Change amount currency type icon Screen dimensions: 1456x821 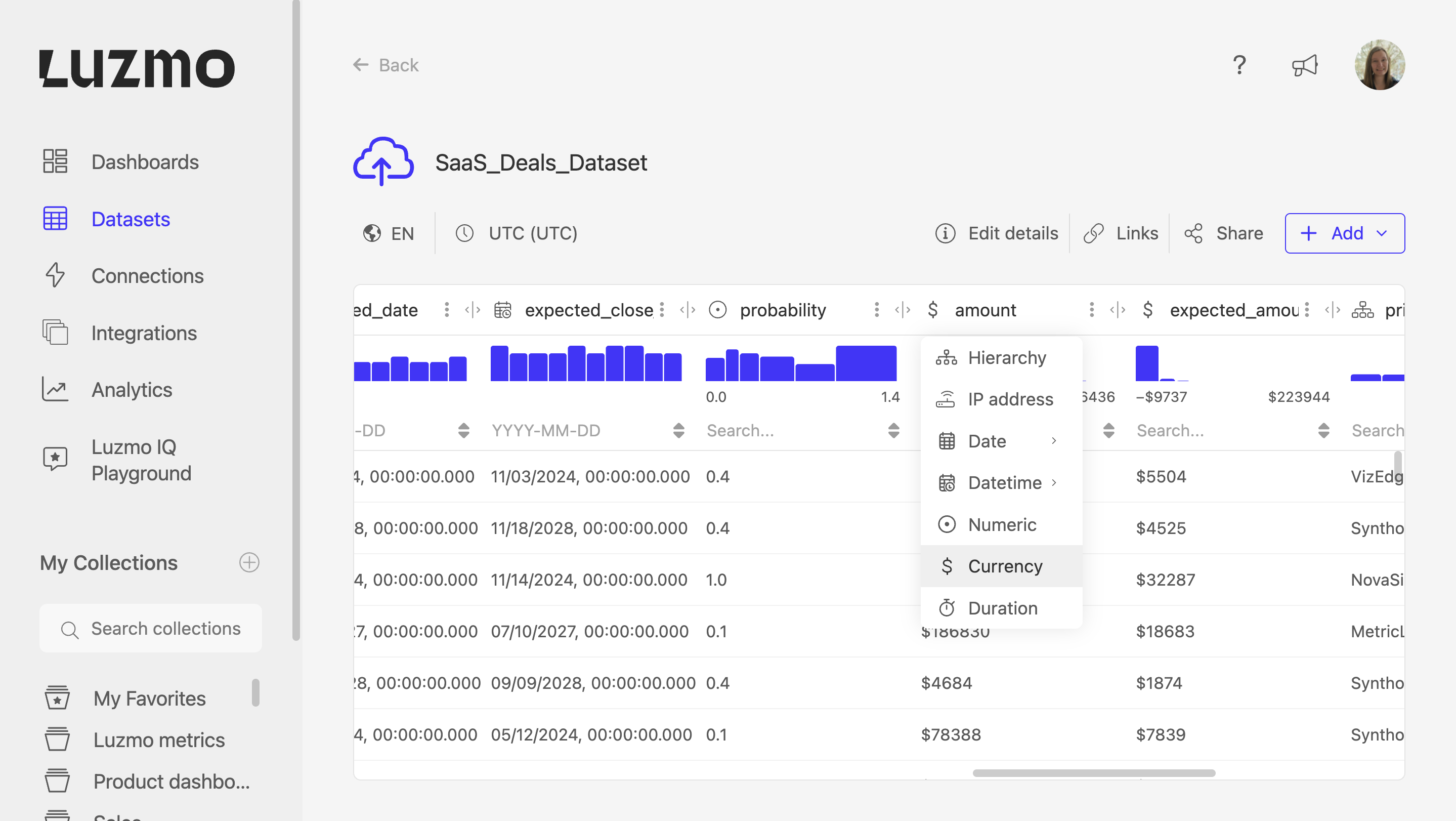tap(932, 310)
